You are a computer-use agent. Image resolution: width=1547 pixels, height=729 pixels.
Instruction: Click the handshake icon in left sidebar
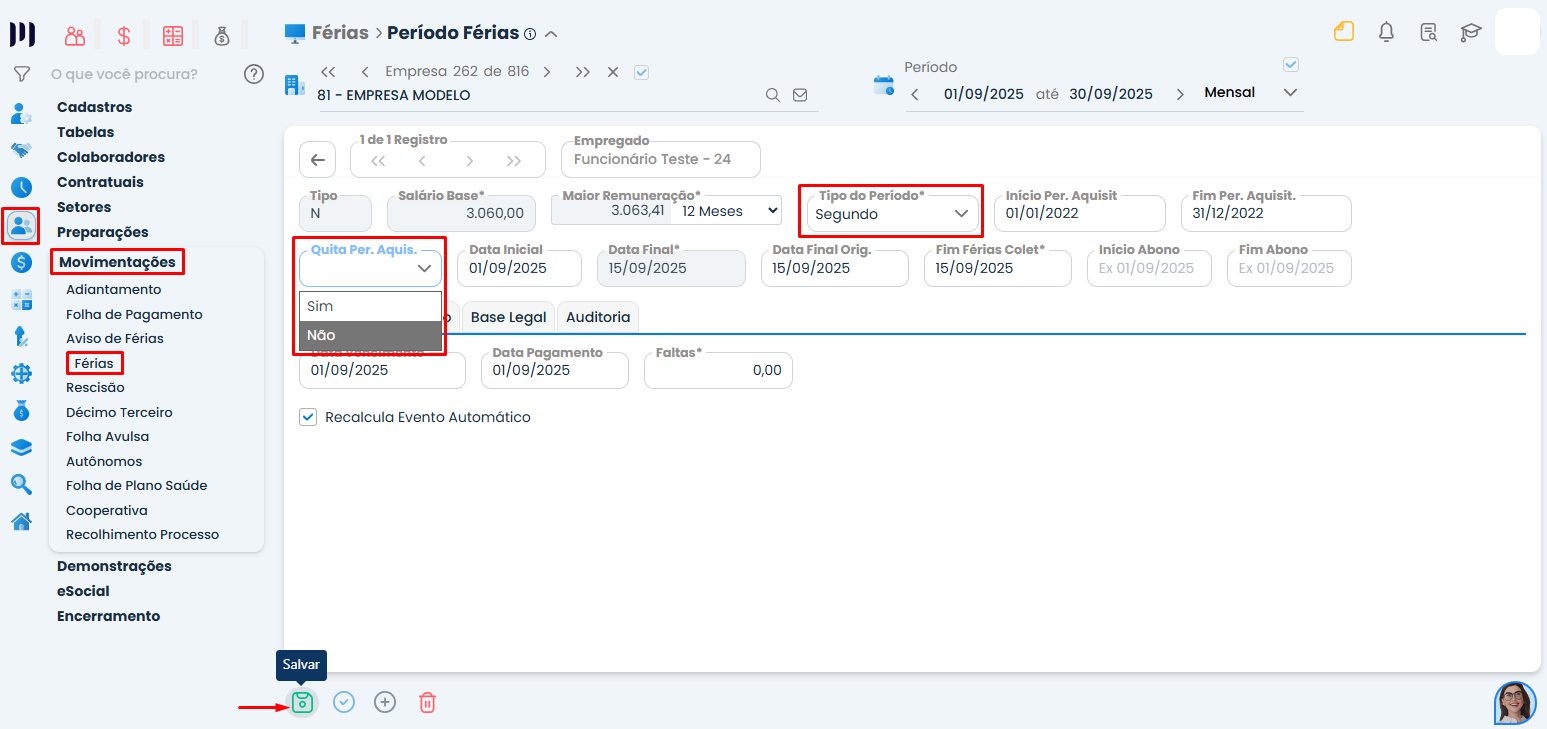pos(21,150)
